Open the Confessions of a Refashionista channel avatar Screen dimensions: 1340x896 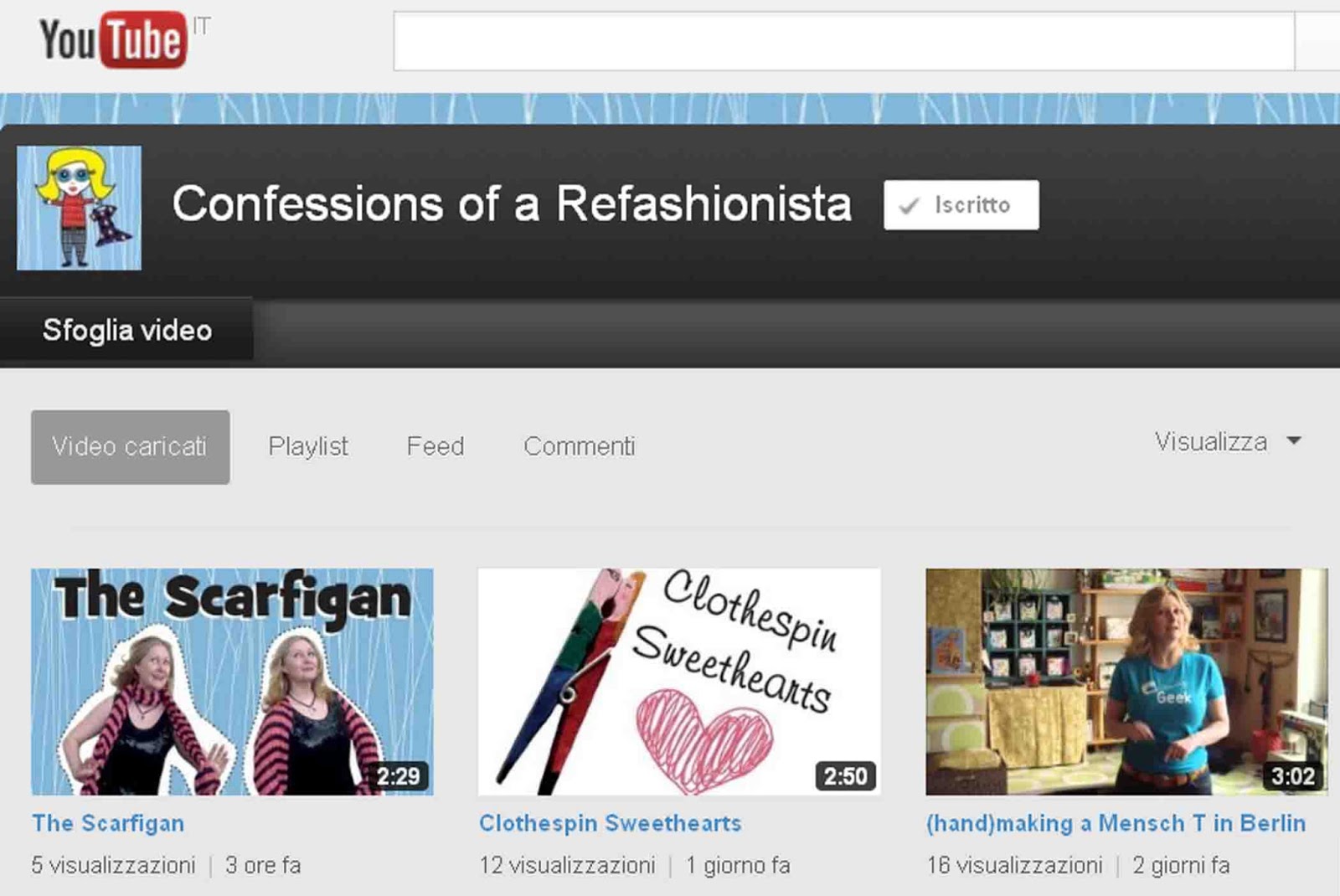79,208
